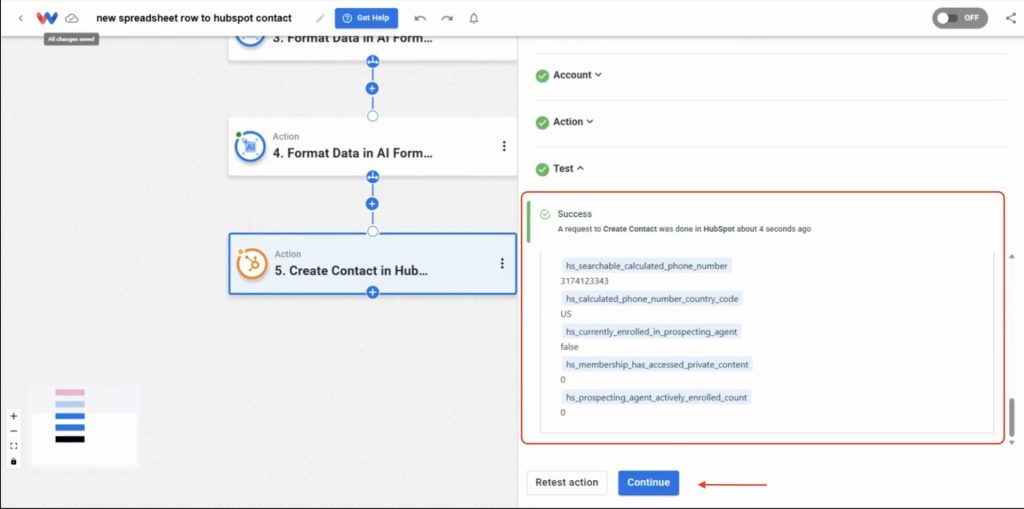Add a step below Create Contact in HubSpot

point(372,292)
